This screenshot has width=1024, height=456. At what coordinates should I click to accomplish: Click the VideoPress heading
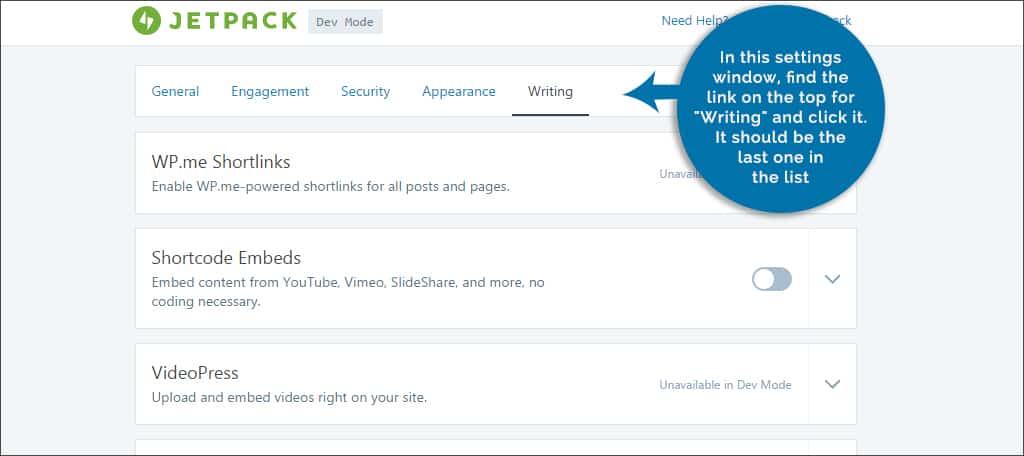195,373
